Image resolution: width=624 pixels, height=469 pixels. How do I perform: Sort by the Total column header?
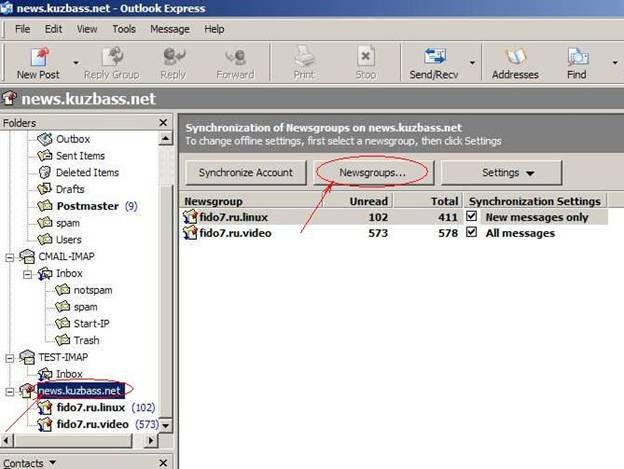click(428, 201)
